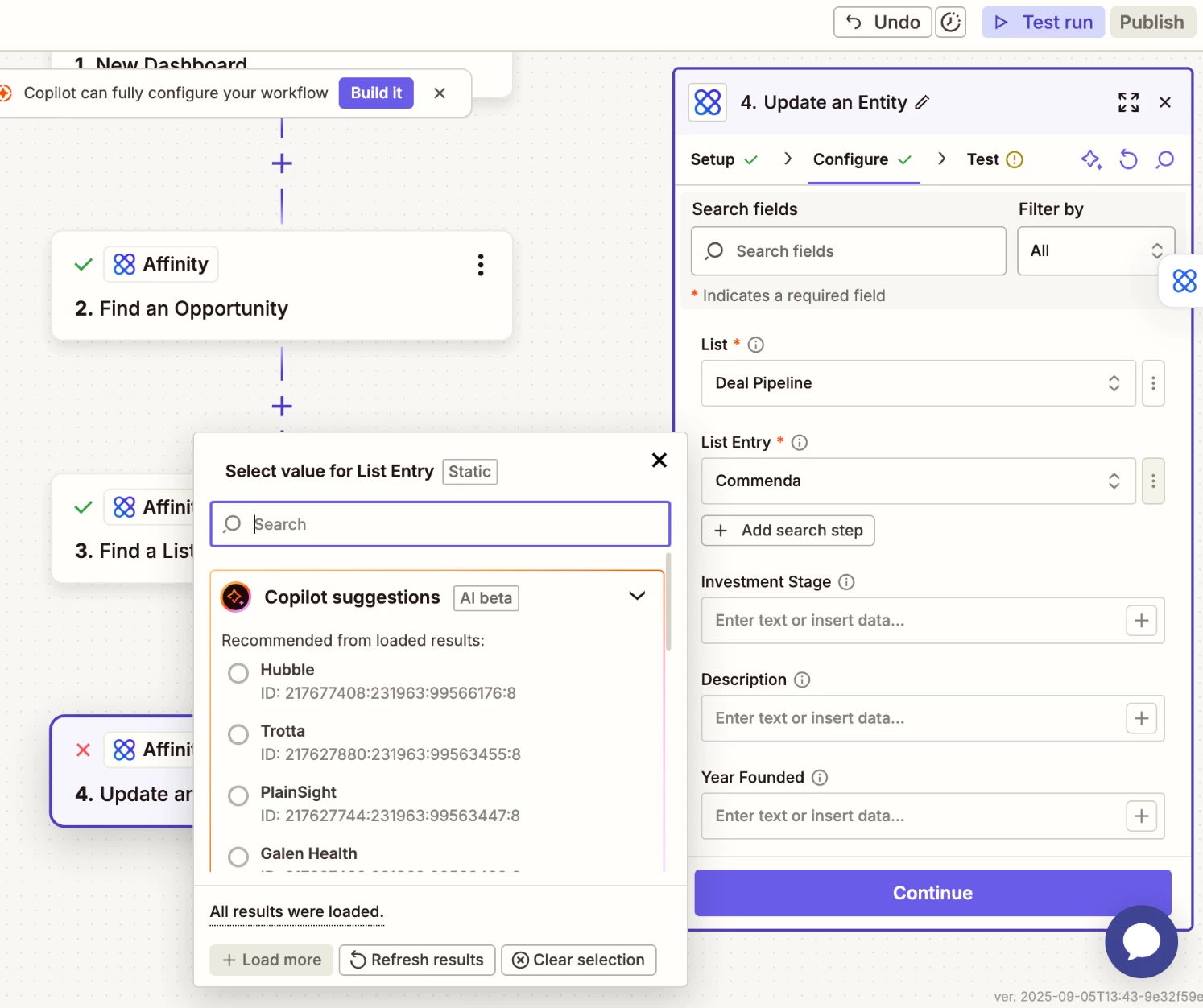Image resolution: width=1203 pixels, height=1008 pixels.
Task: Click the Description info icon
Action: [802, 680]
